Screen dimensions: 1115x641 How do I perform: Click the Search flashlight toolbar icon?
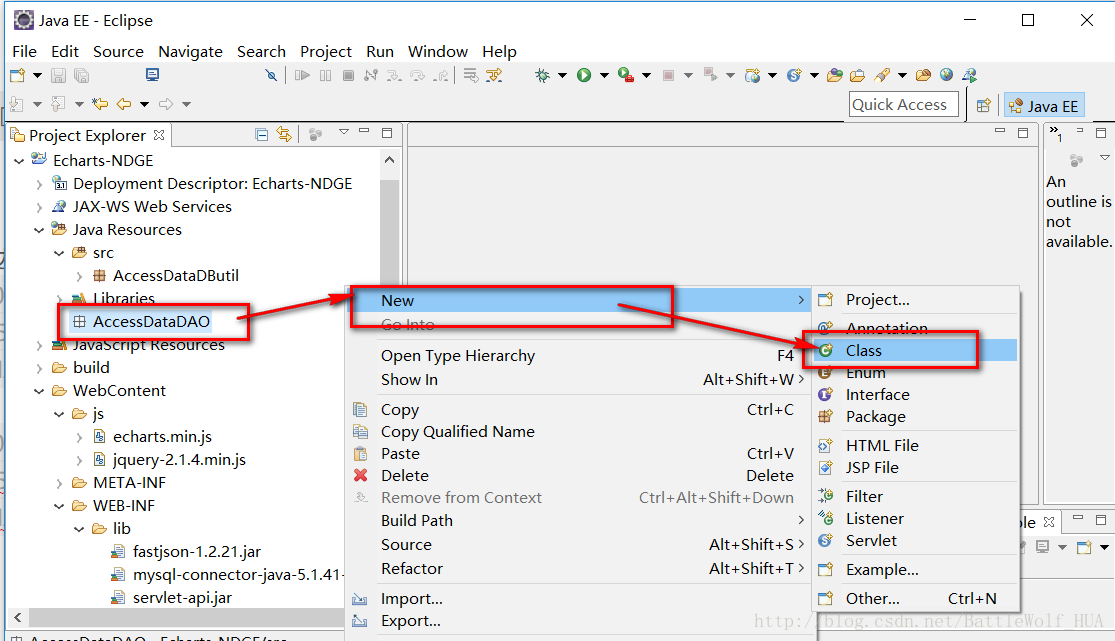pos(882,75)
